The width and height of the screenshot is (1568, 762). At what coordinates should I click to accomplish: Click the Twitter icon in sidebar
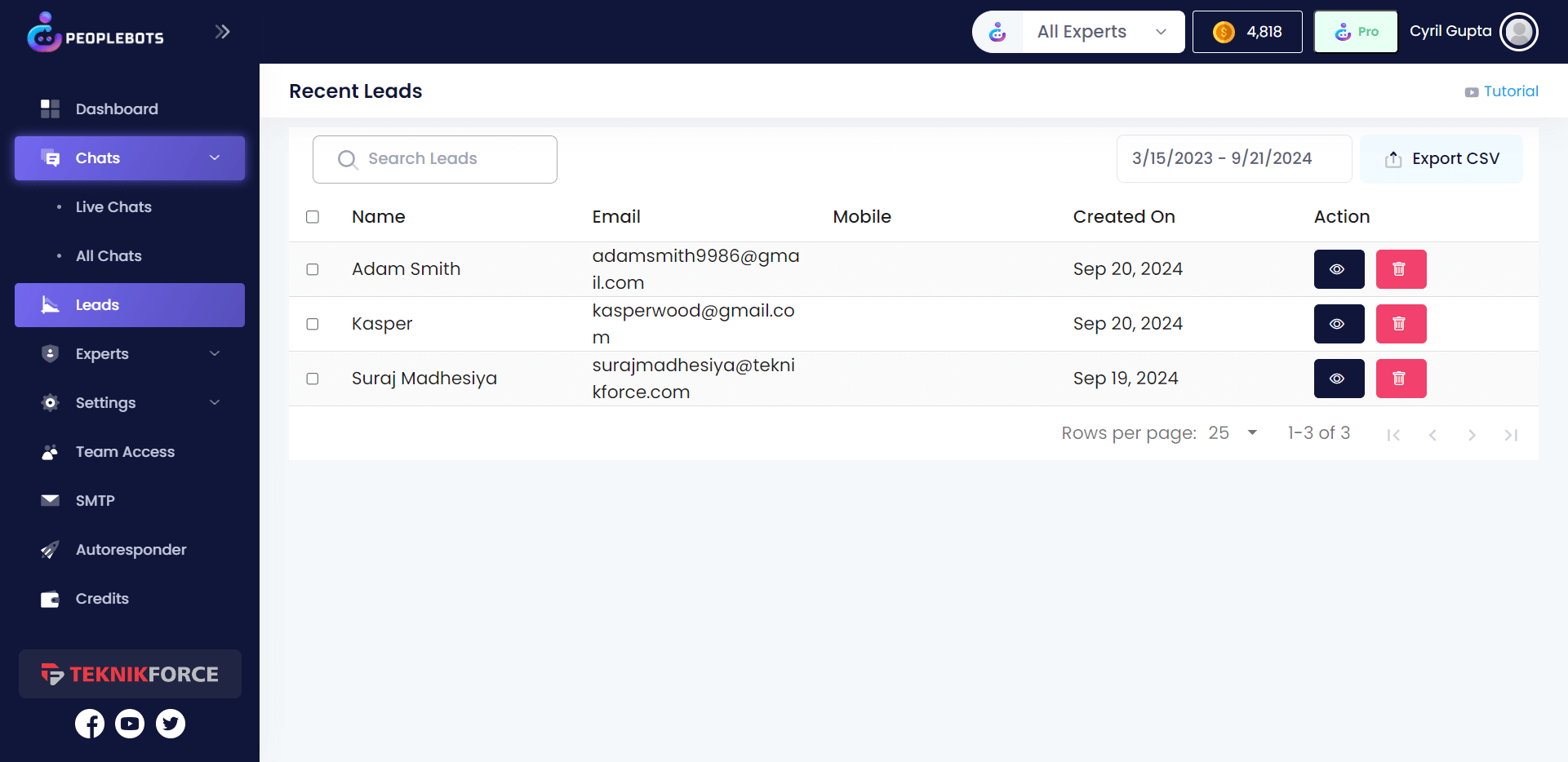pyautogui.click(x=171, y=724)
